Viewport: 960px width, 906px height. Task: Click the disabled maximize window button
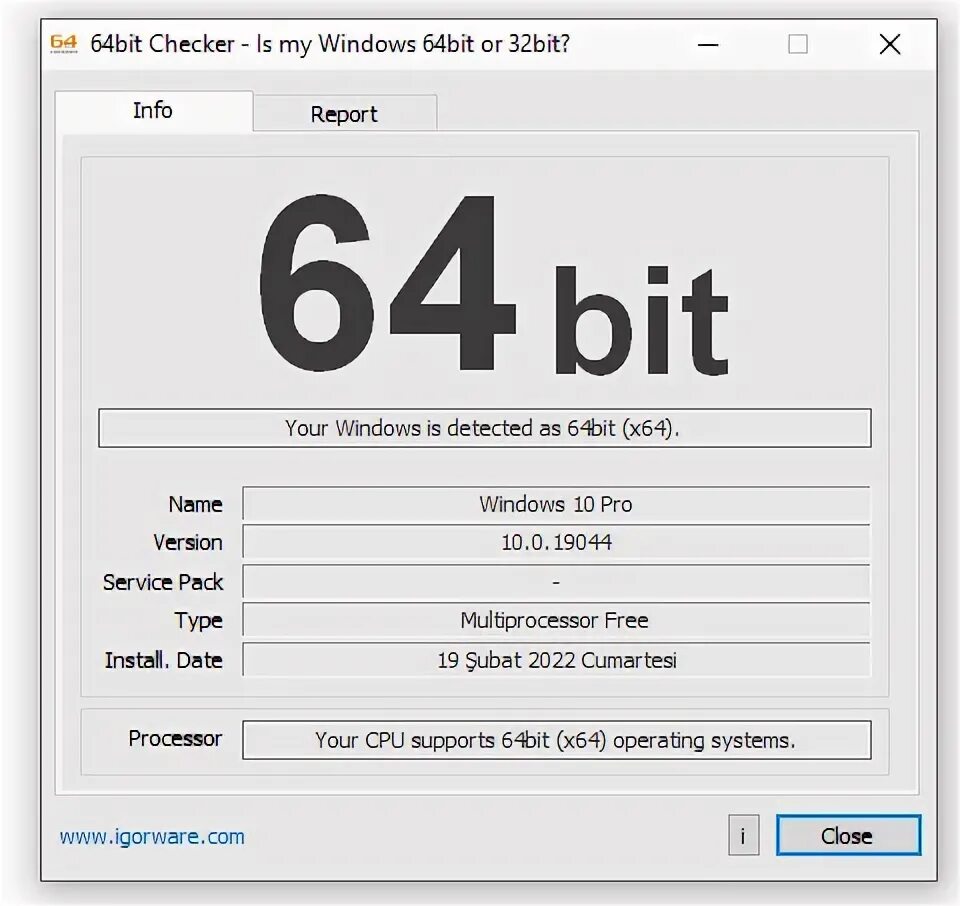(x=798, y=45)
